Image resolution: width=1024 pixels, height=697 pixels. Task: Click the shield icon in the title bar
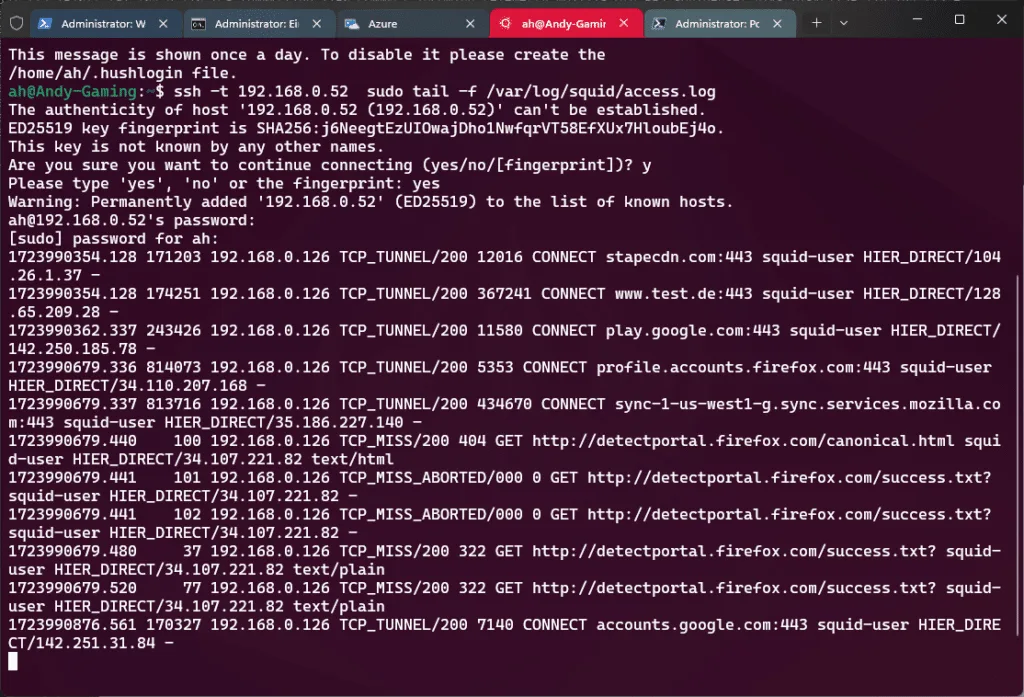(x=16, y=24)
